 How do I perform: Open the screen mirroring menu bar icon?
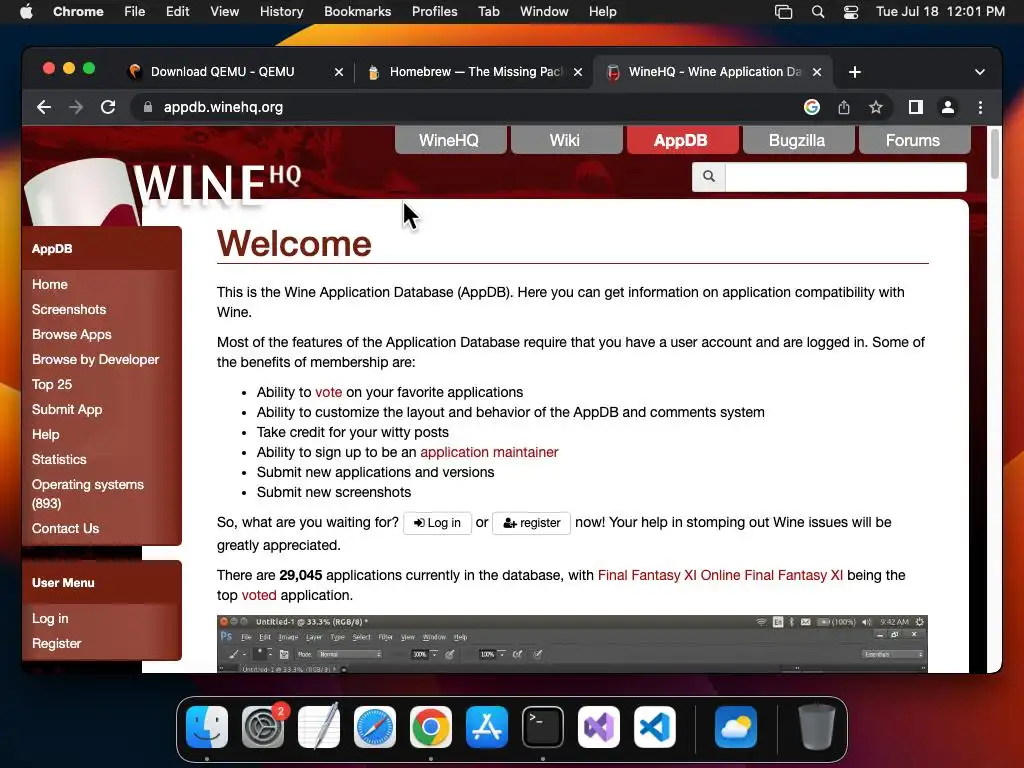[783, 11]
